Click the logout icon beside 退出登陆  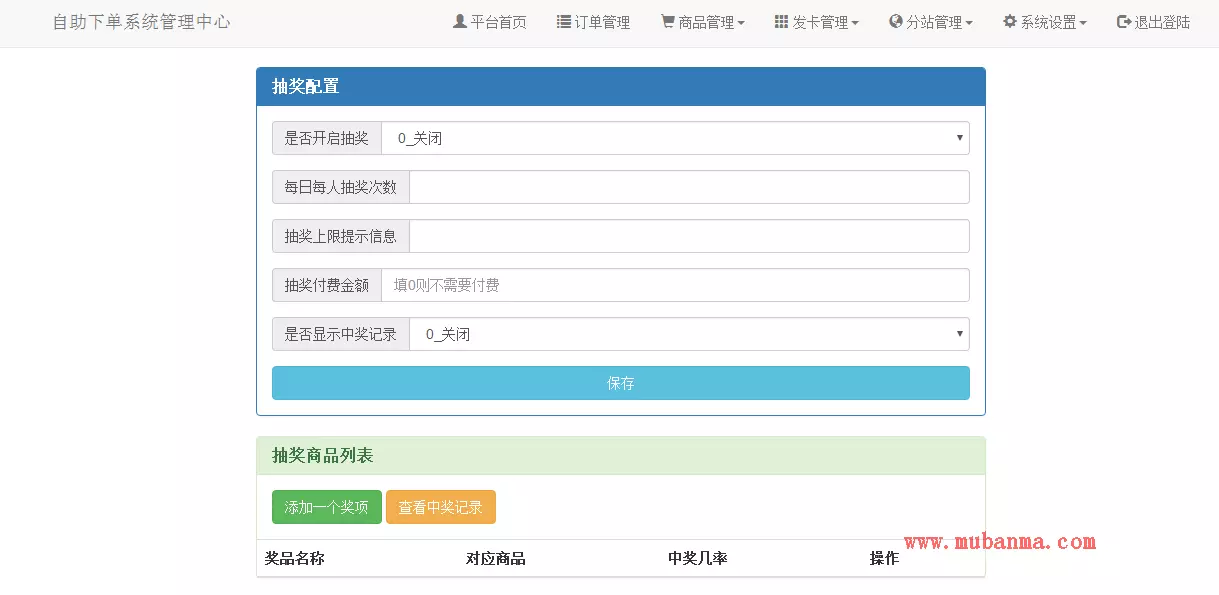coord(1124,22)
